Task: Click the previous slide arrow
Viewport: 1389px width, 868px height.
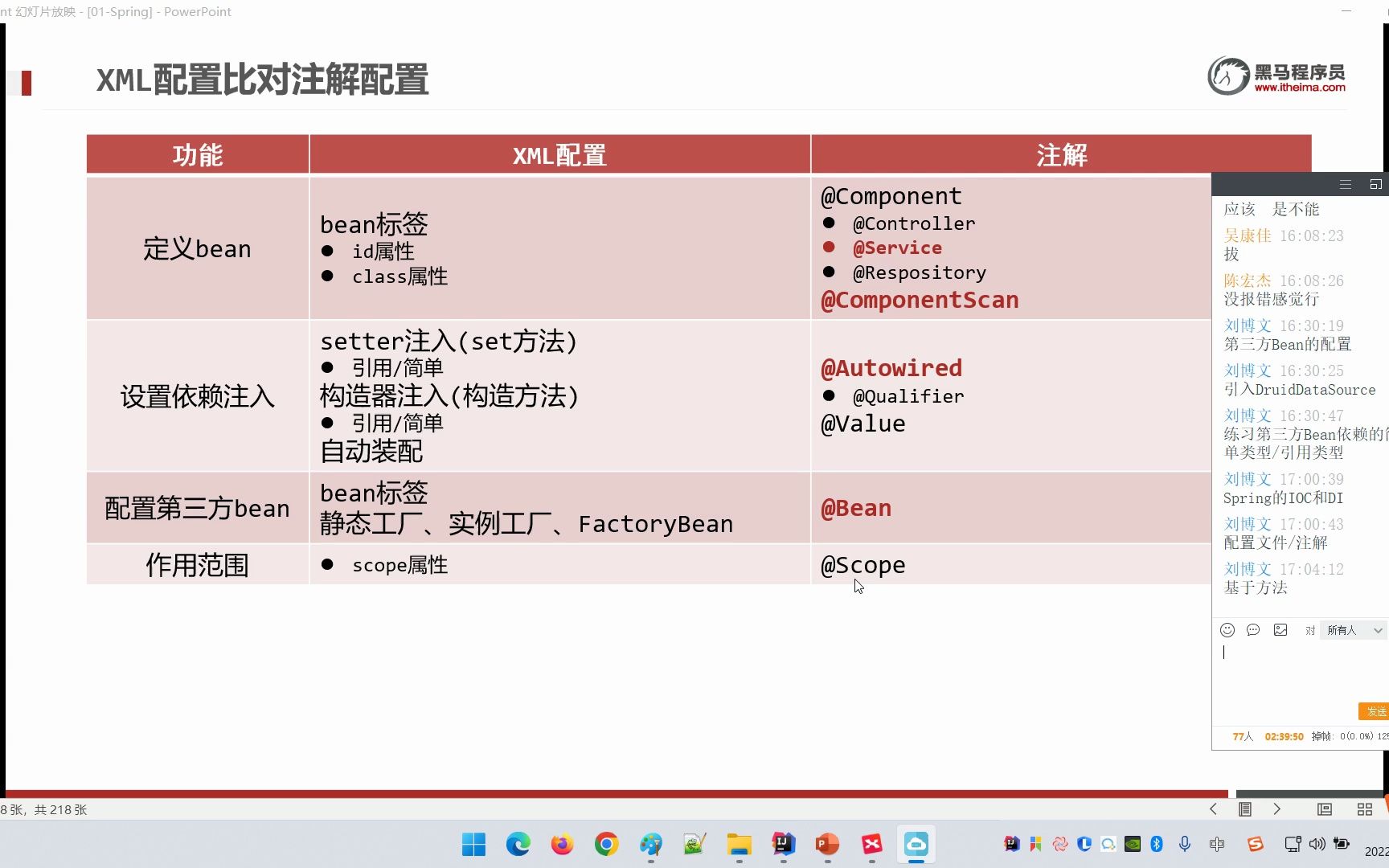Action: [x=1214, y=809]
